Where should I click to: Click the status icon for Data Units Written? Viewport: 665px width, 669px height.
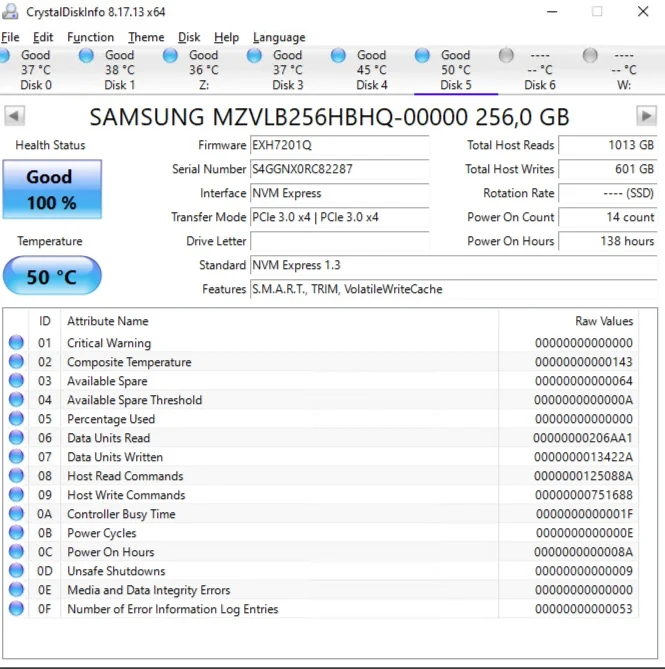pos(16,457)
